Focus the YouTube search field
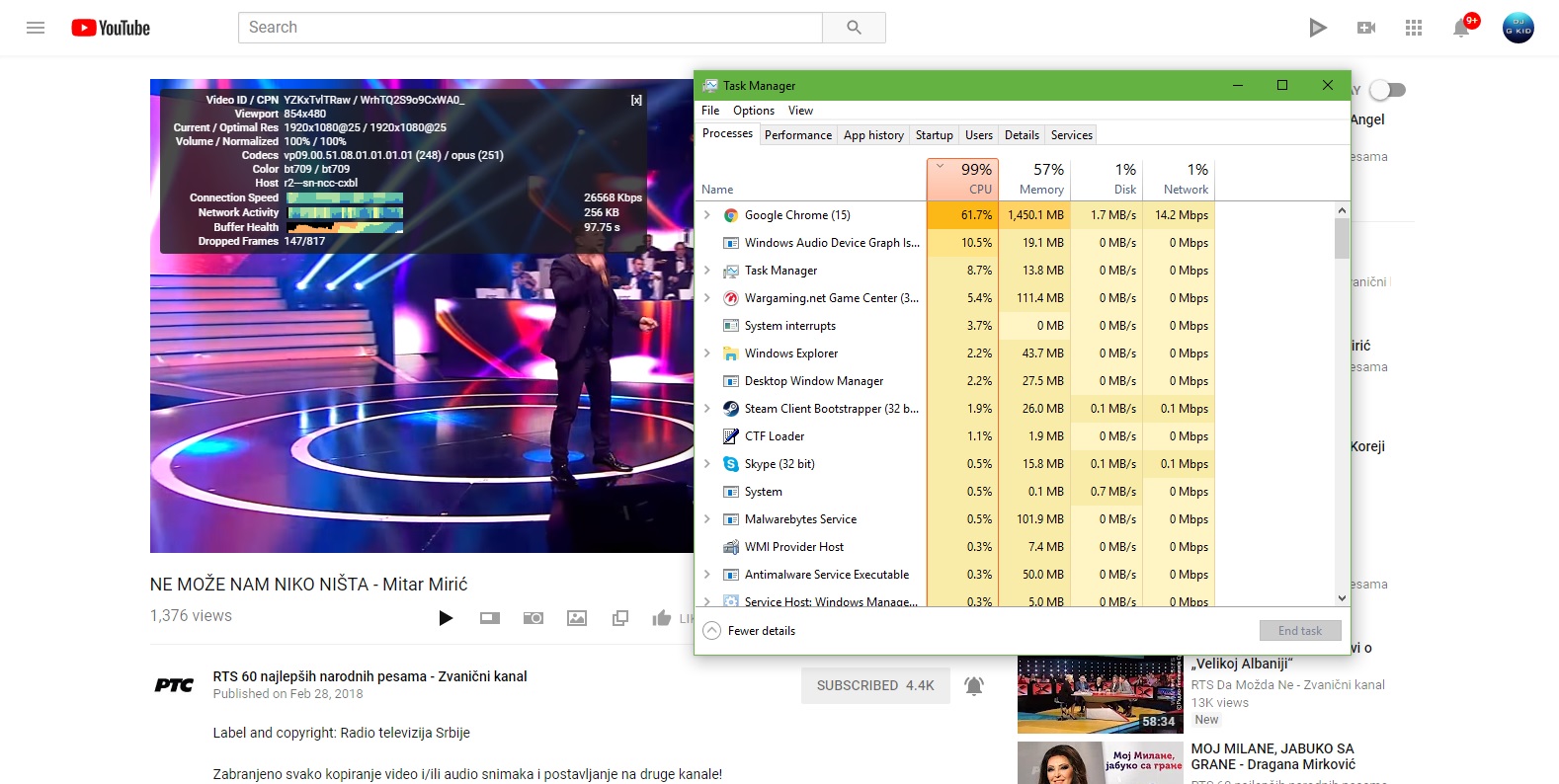The image size is (1559, 784). tap(530, 28)
